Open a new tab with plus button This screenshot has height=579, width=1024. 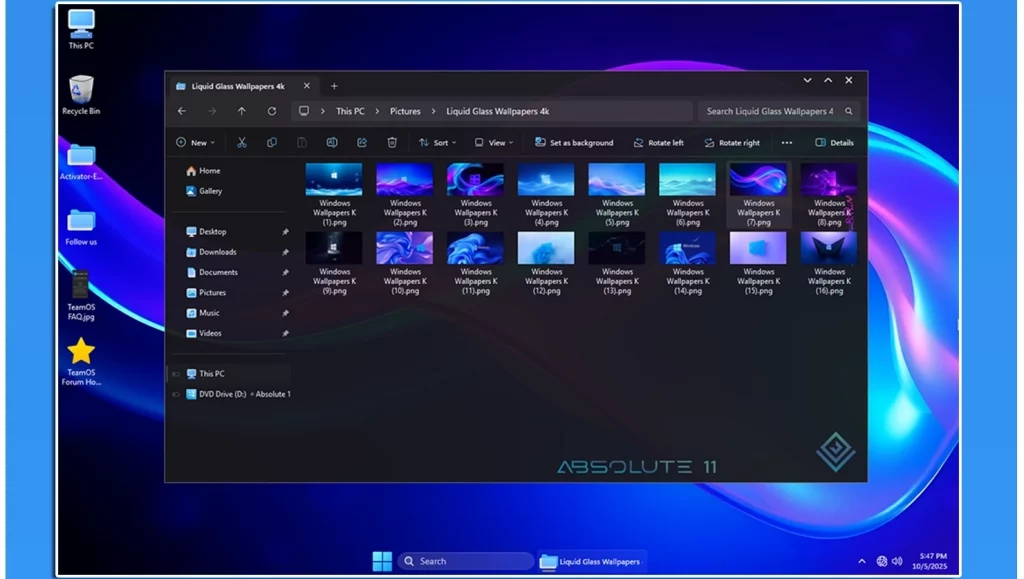pos(334,86)
